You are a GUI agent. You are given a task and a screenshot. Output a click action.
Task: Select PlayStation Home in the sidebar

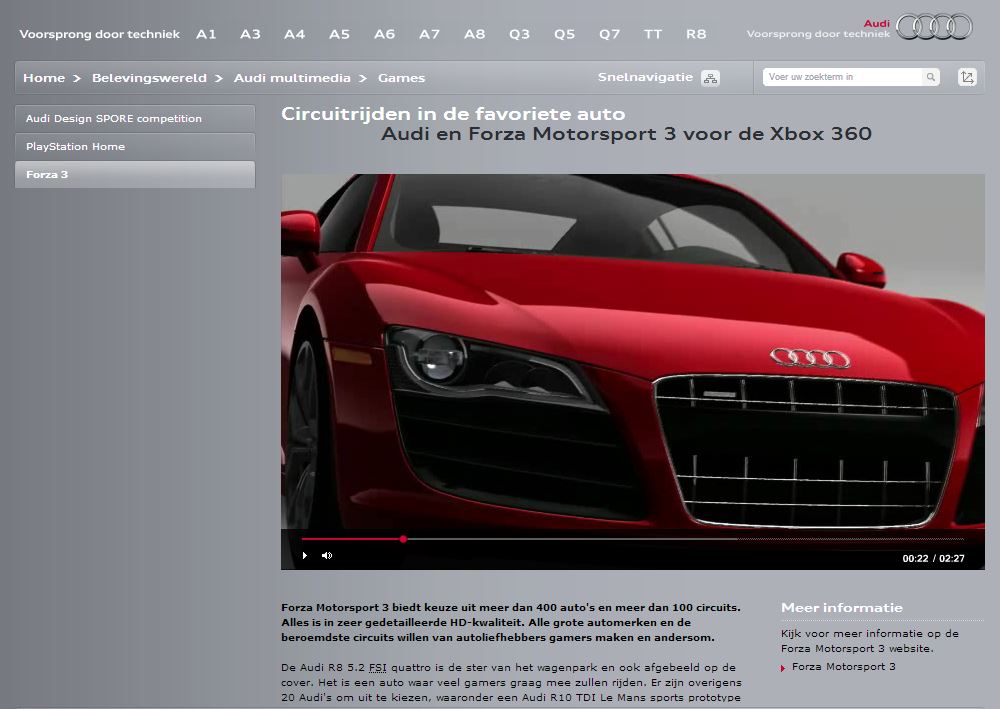coord(135,147)
